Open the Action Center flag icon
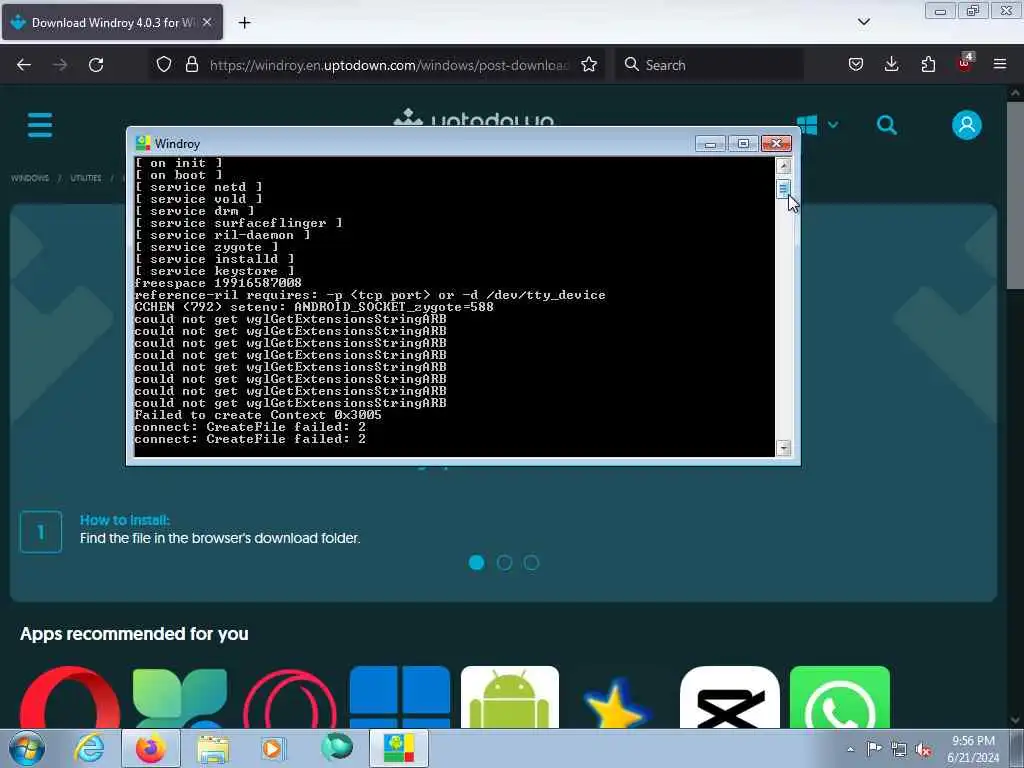The height and width of the screenshot is (768, 1024). click(874, 748)
